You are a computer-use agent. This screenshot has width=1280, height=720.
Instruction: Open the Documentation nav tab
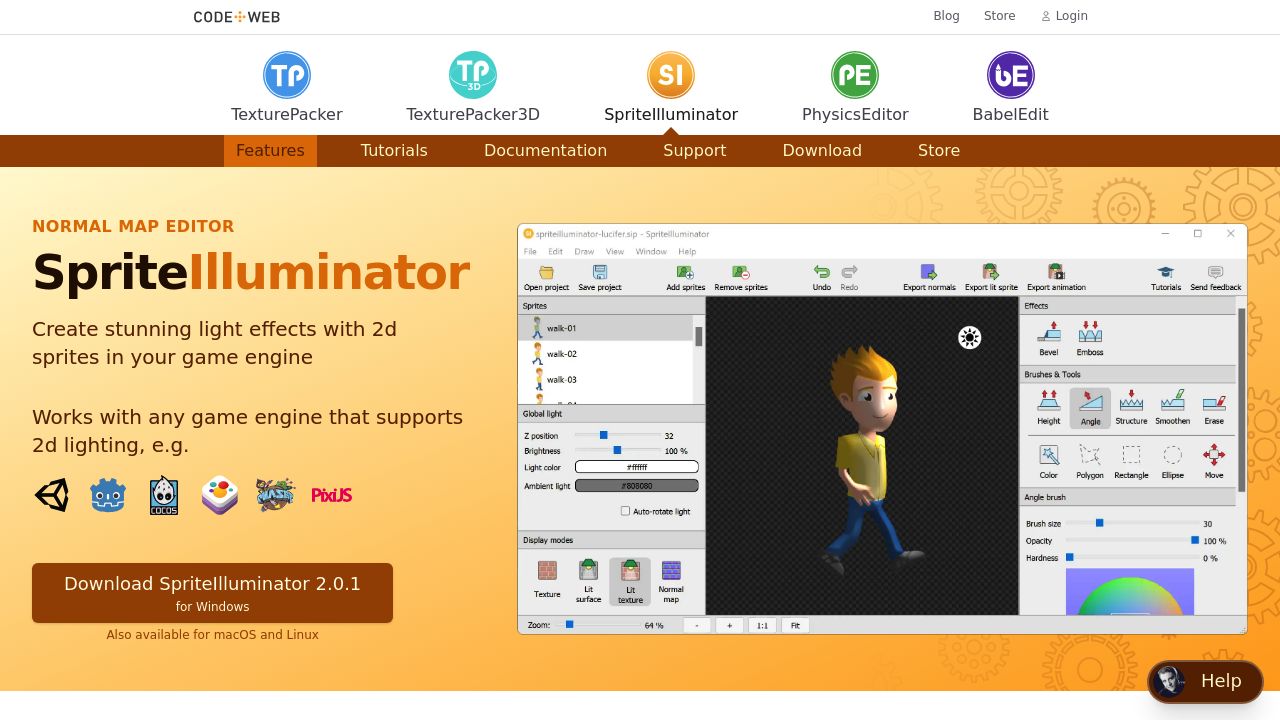coord(545,151)
